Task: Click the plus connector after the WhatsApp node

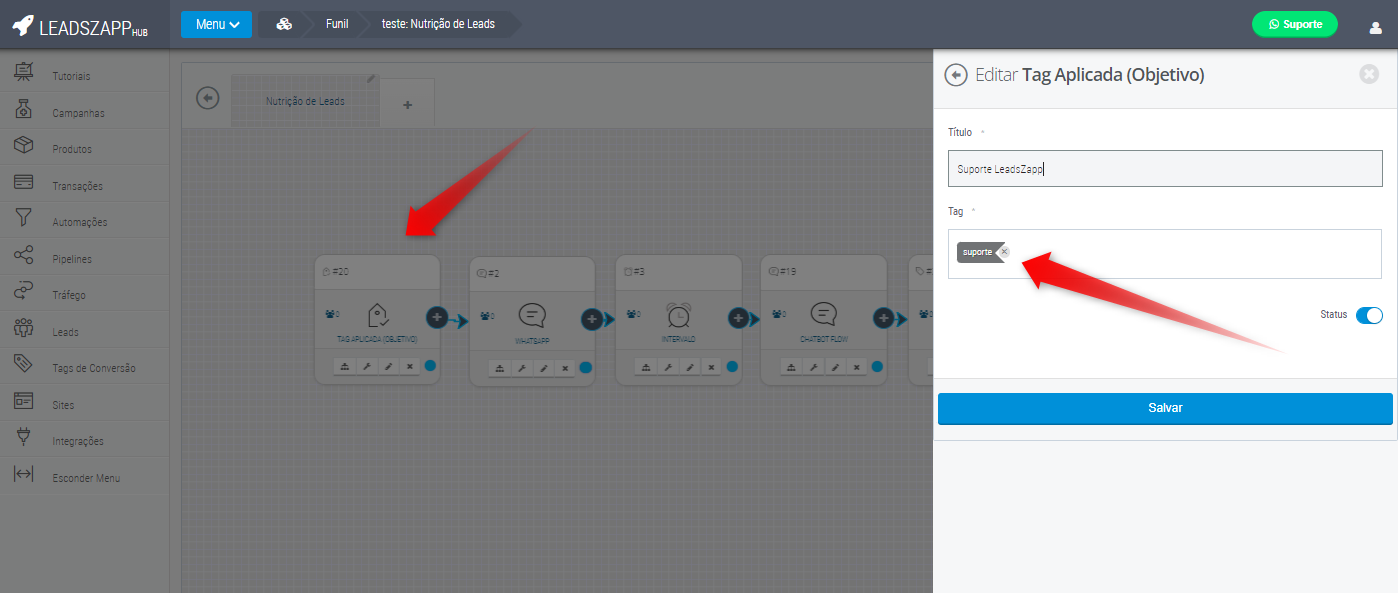Action: [x=591, y=319]
